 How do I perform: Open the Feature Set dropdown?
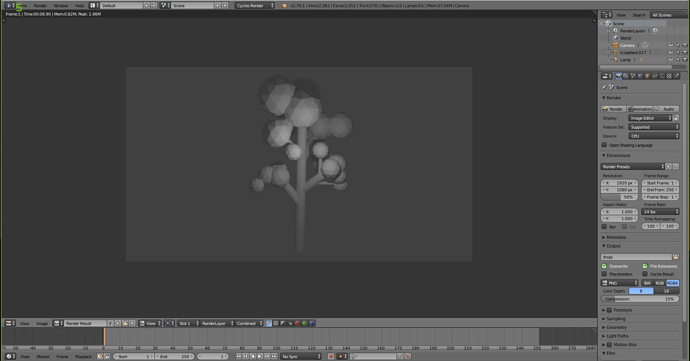point(653,127)
